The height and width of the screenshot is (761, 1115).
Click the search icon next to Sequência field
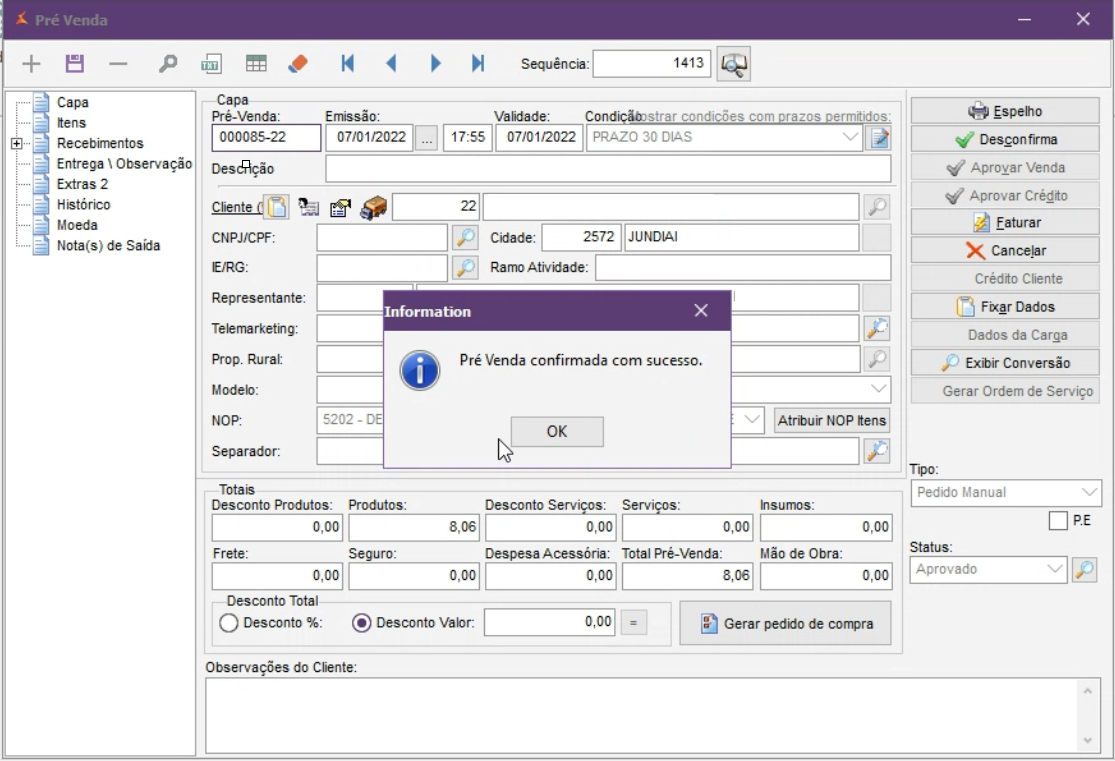[734, 64]
